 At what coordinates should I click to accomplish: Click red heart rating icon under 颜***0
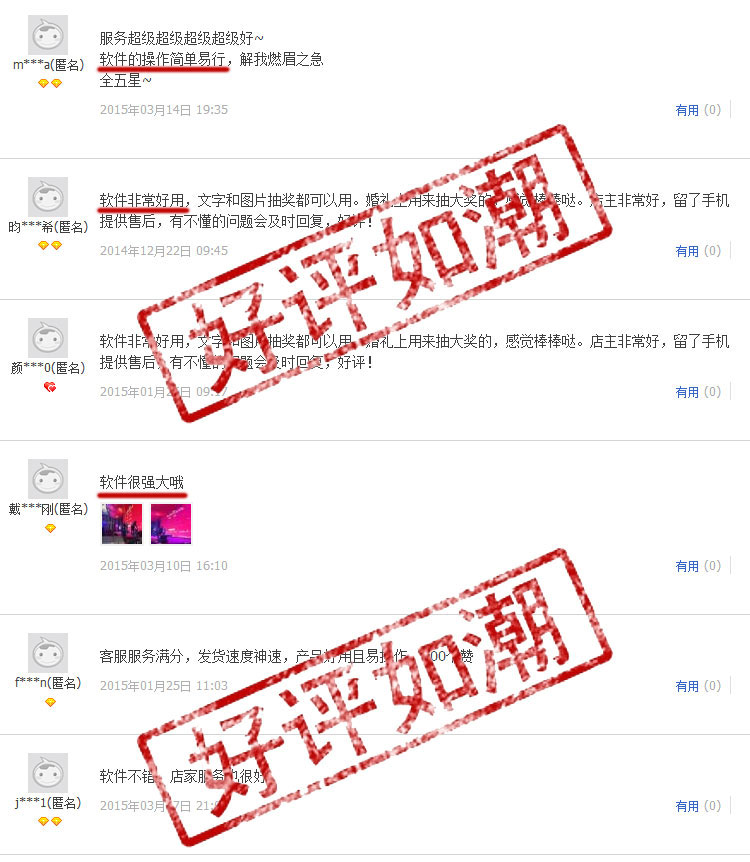point(49,387)
